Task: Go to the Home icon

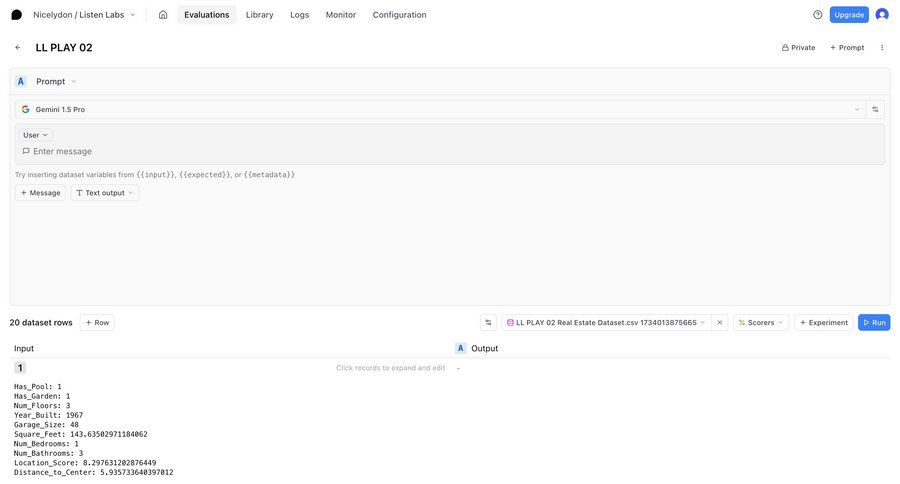Action: (163, 15)
